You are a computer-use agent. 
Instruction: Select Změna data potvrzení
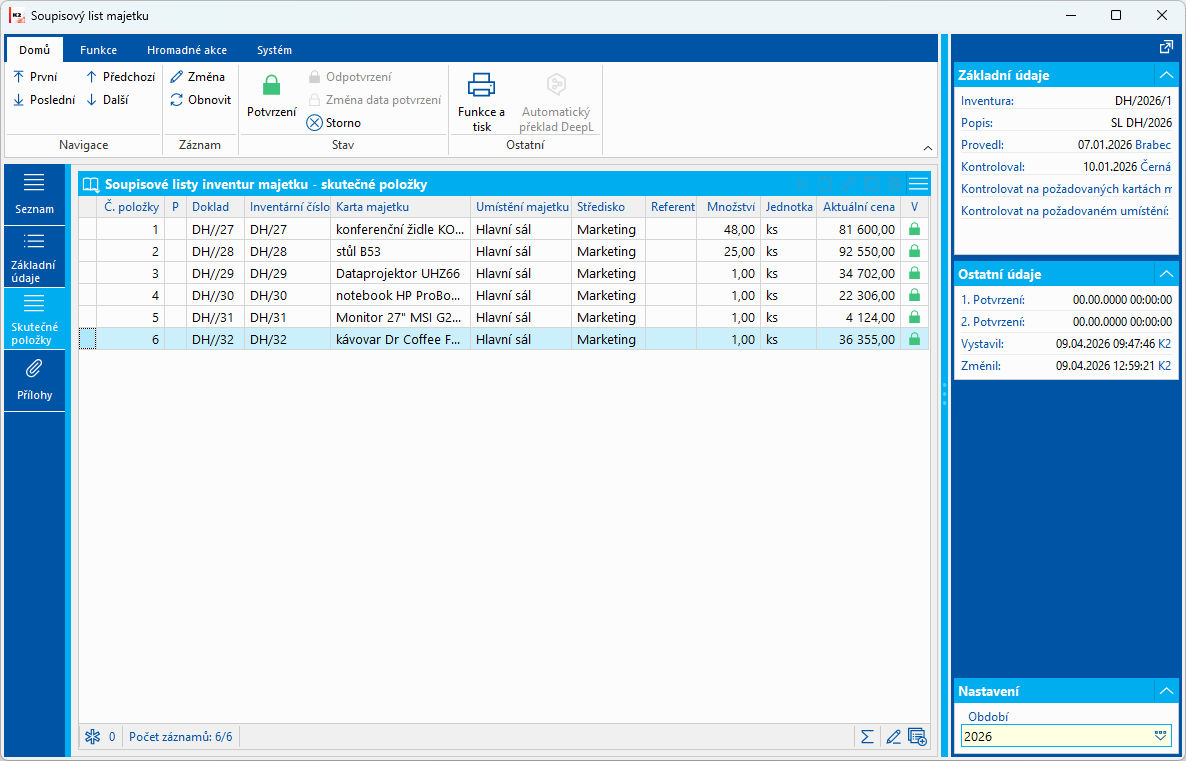[x=374, y=99]
